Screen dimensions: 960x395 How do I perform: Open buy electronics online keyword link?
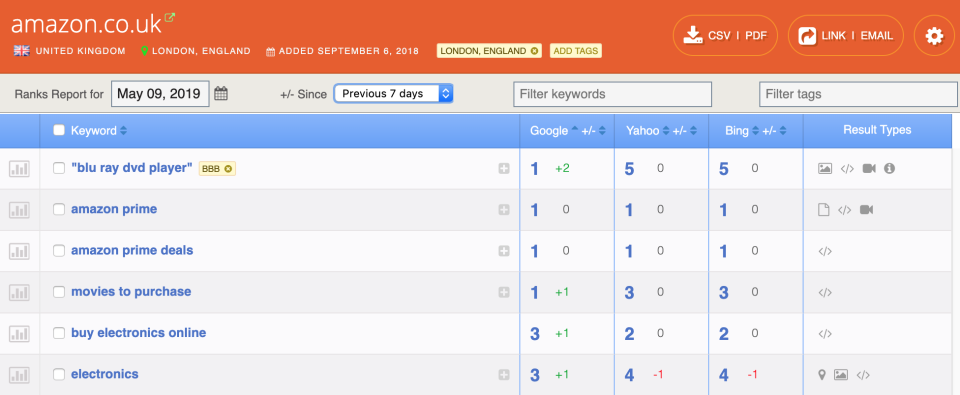pyautogui.click(x=138, y=333)
